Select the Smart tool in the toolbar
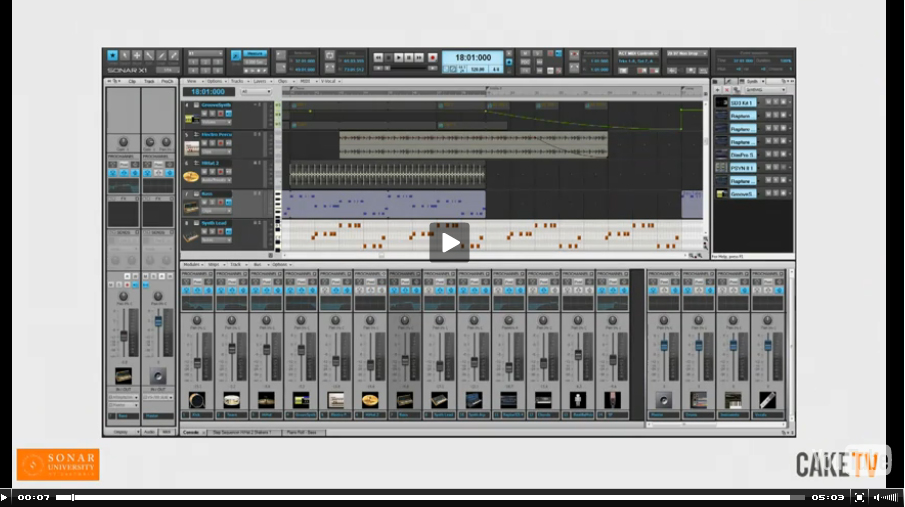The image size is (905, 507). (x=113, y=55)
